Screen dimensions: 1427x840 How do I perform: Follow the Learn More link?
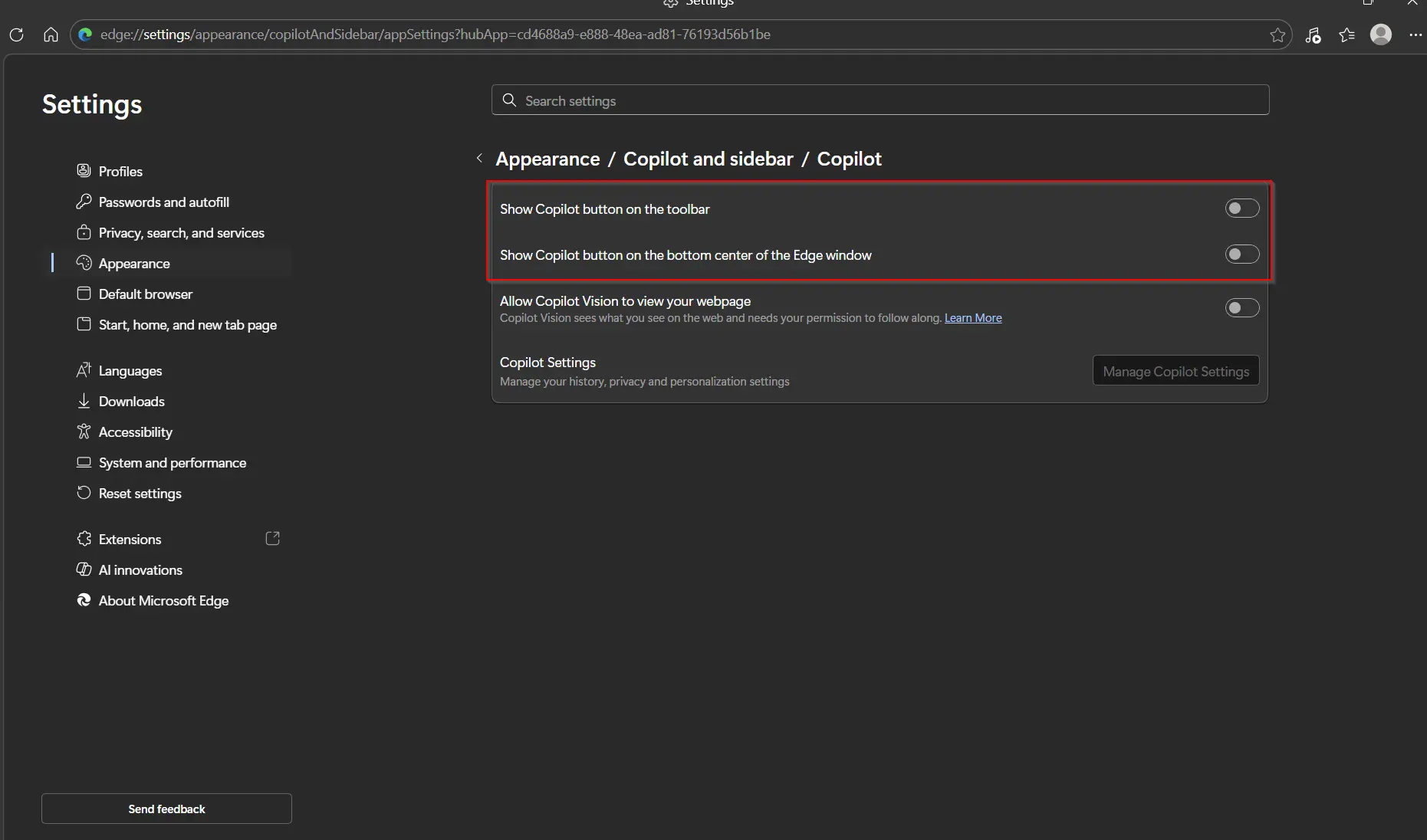point(972,318)
